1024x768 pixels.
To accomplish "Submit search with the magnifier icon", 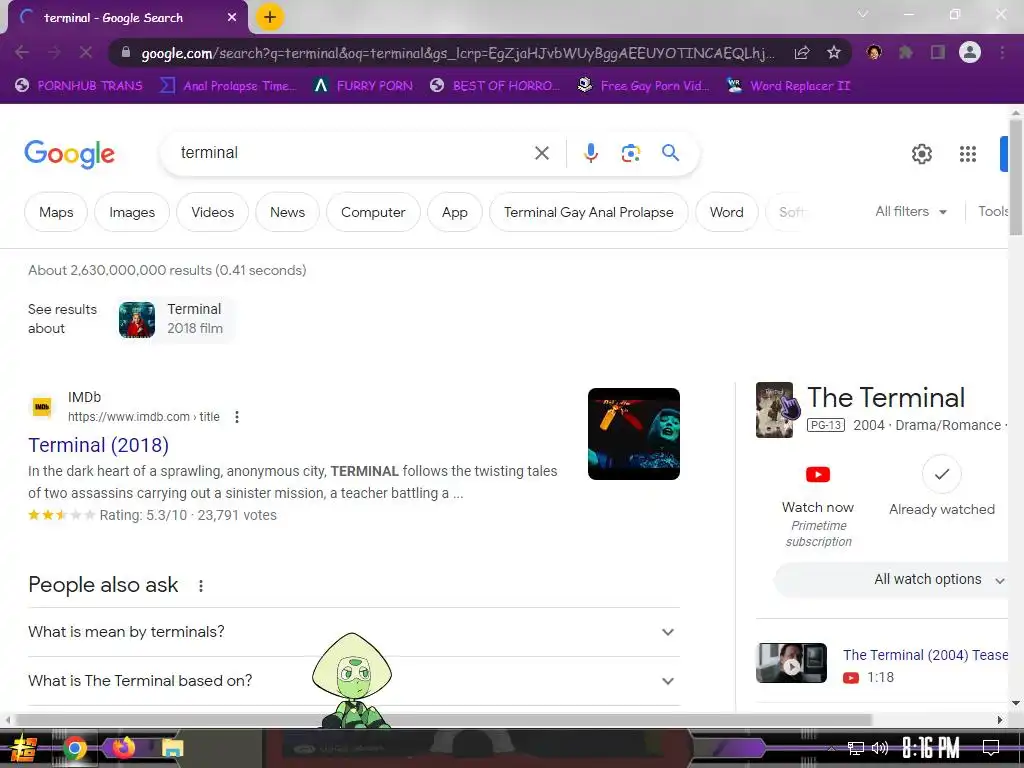I will pos(671,153).
